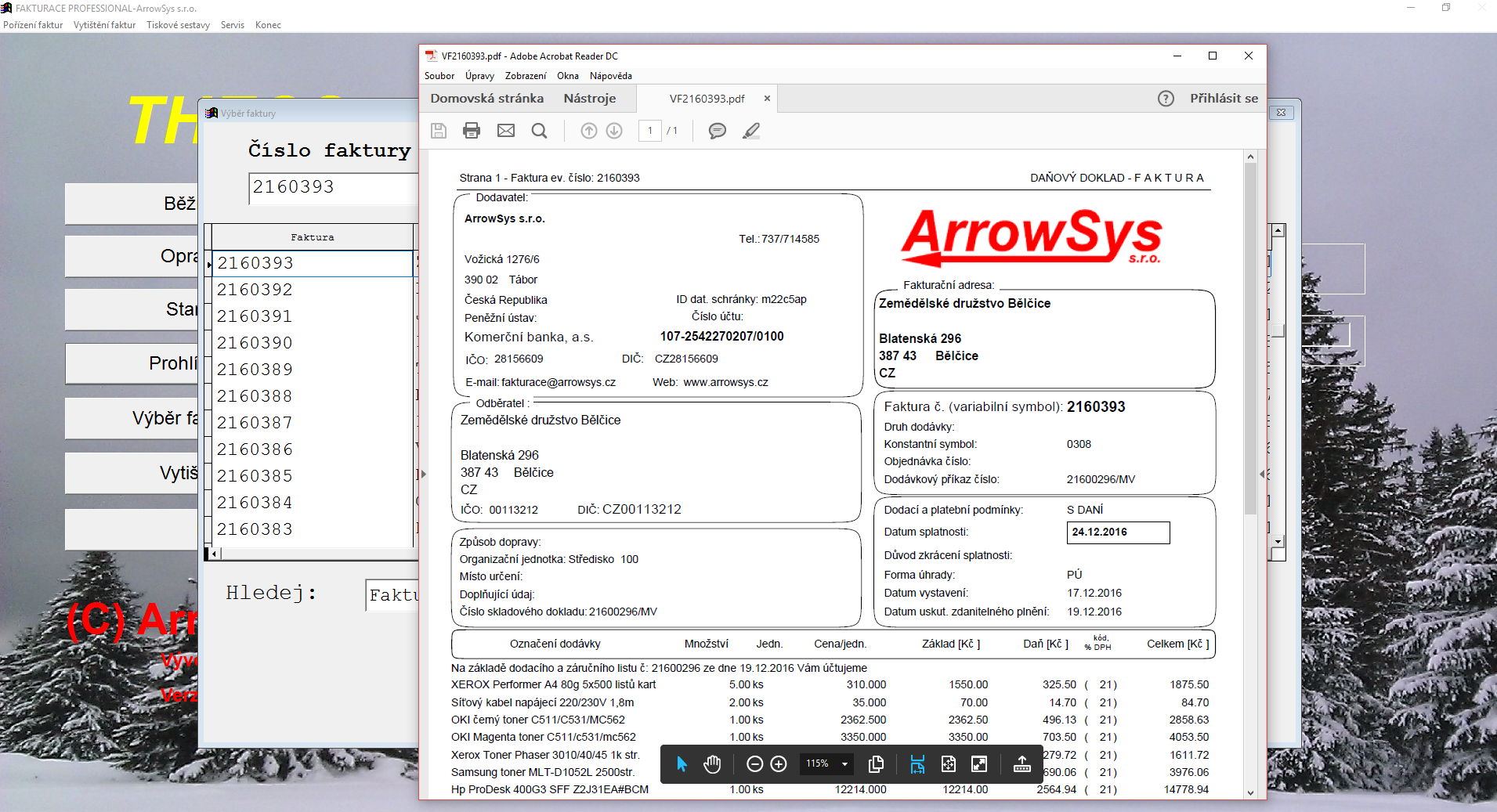
Task: Zoom out with the minus circle icon
Action: pos(754,763)
